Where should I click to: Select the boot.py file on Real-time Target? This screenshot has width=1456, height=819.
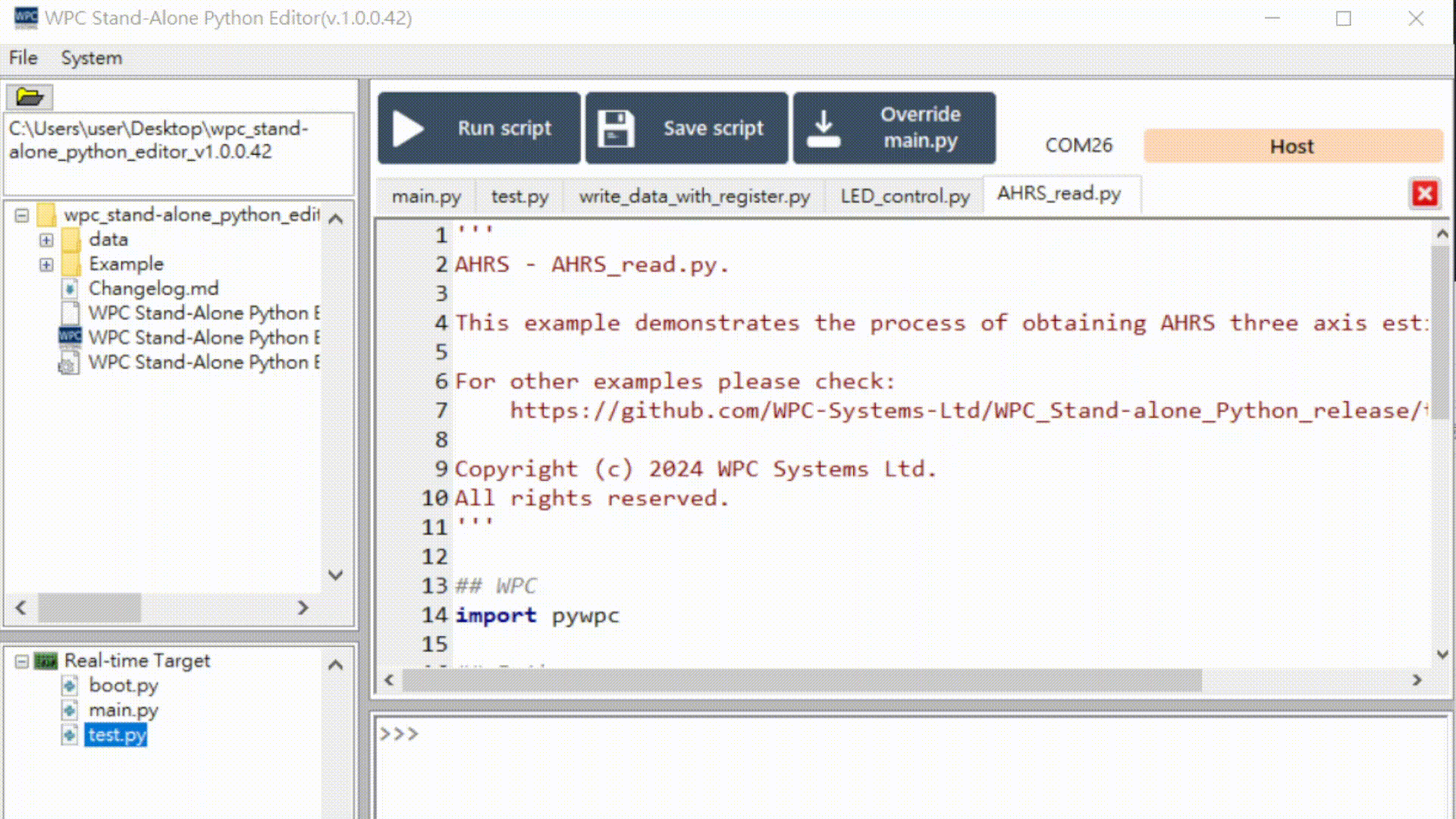click(x=123, y=686)
